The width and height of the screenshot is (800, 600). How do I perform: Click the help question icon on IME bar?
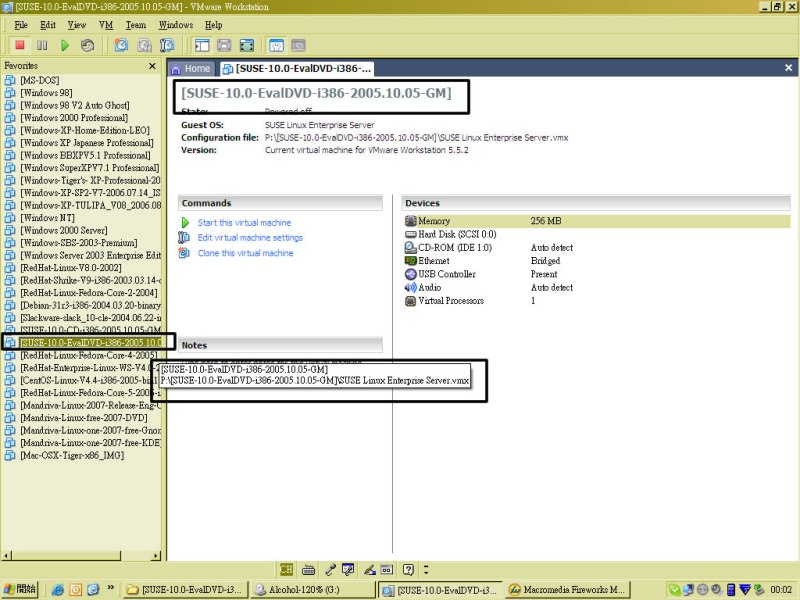point(408,569)
